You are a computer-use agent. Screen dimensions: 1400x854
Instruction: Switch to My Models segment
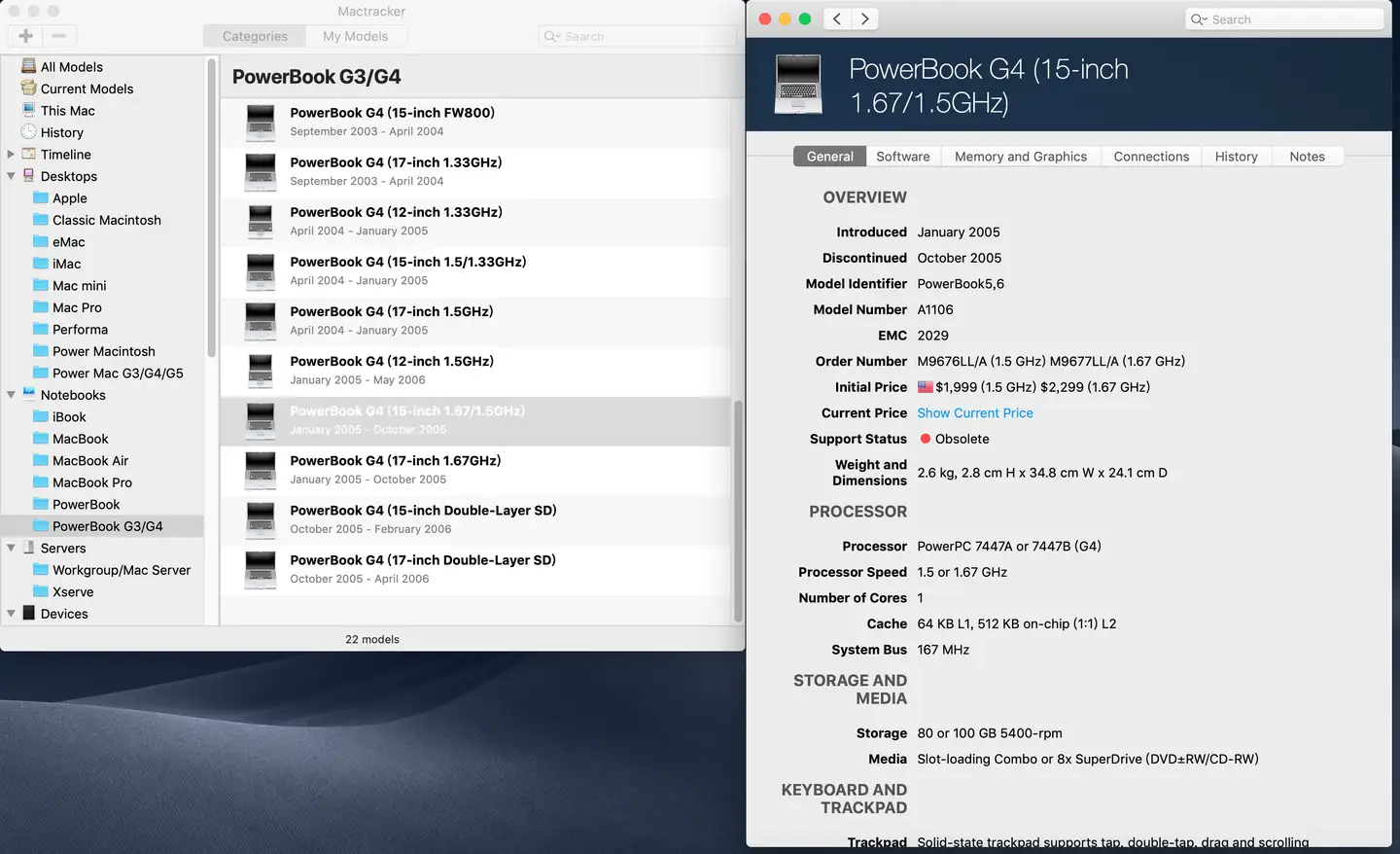tap(356, 36)
